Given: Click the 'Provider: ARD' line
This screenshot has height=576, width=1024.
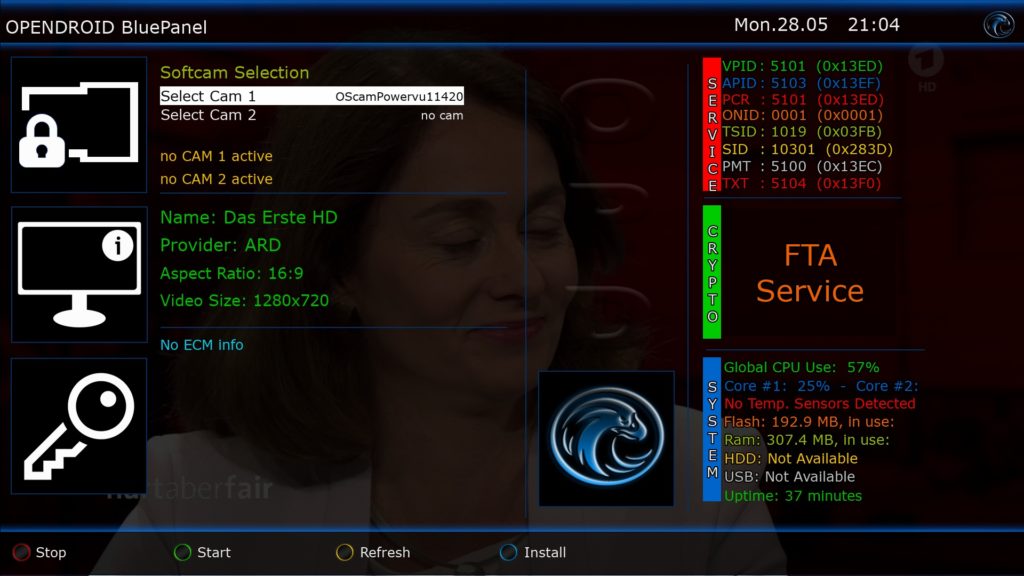Looking at the screenshot, I should point(221,246).
